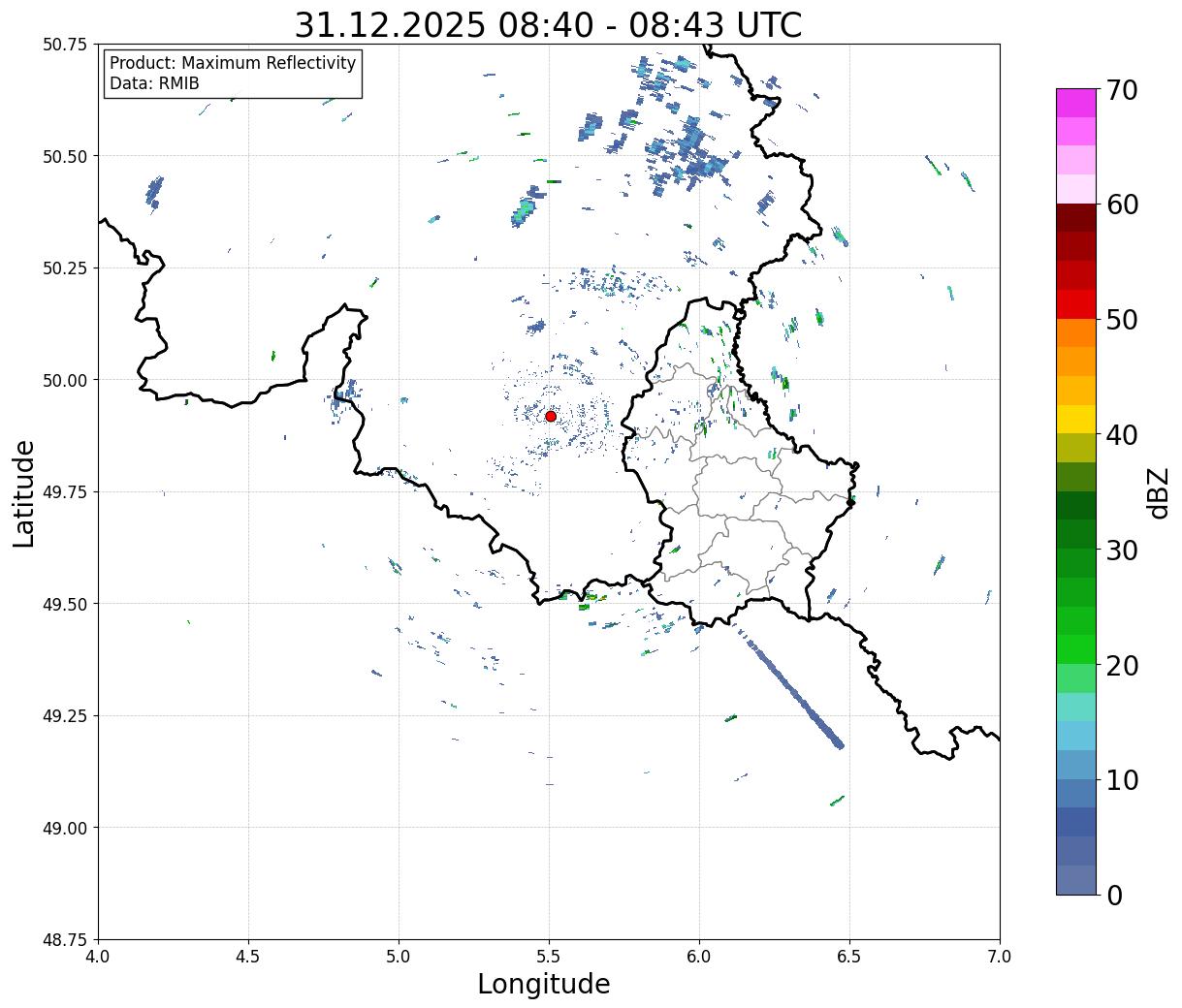Click the 50.25 latitude tick label

coord(64,268)
